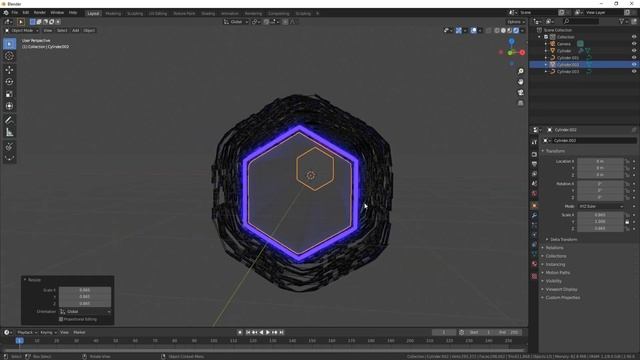Screen dimensions: 640x360
Task: Select the Cursor tool
Action: coord(9,56)
